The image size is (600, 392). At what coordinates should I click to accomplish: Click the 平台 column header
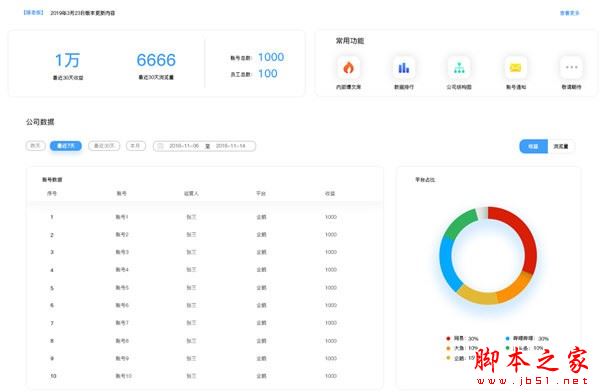[x=261, y=194]
